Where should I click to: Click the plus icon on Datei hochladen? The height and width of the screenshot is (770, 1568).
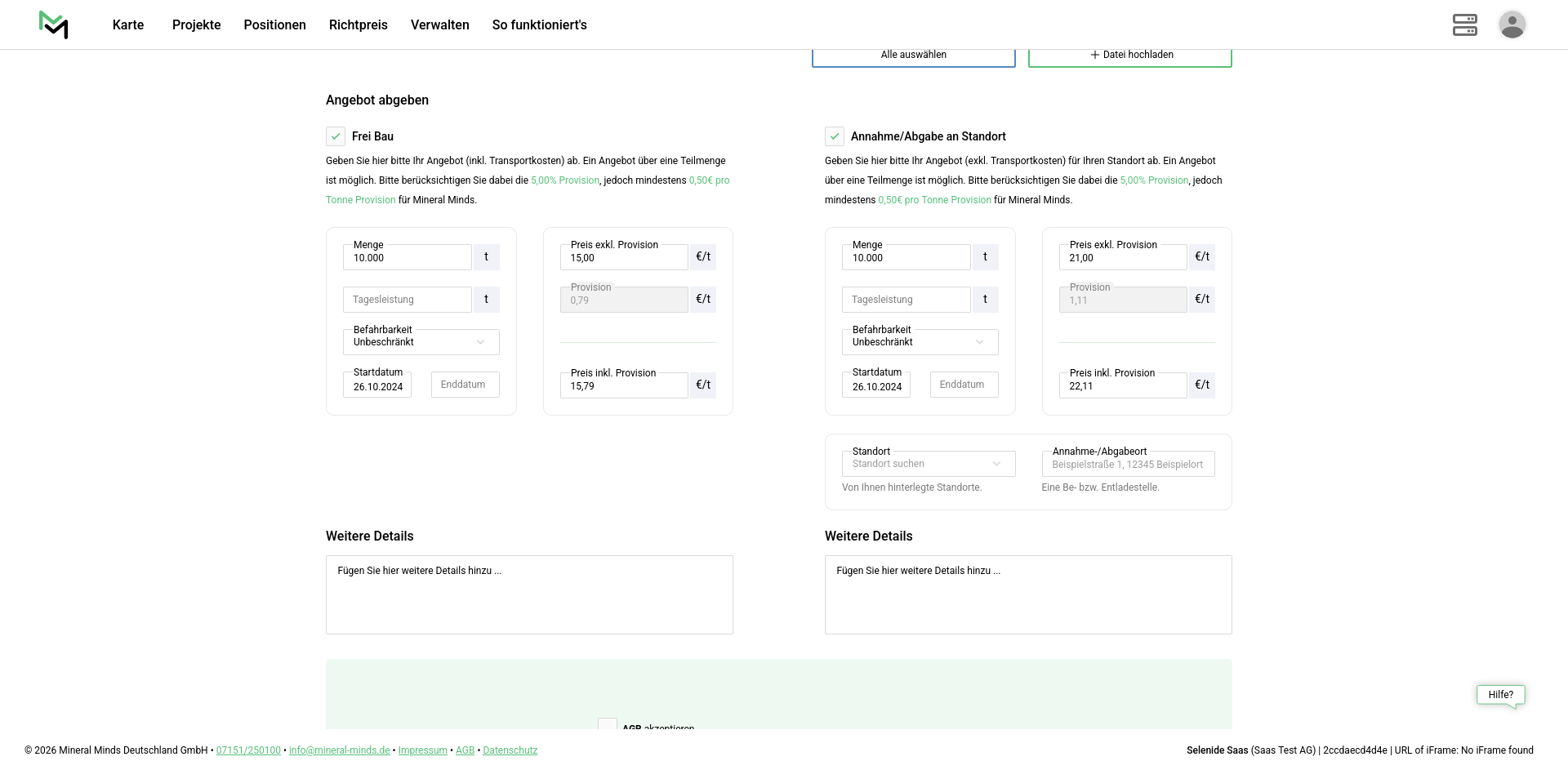tap(1094, 55)
